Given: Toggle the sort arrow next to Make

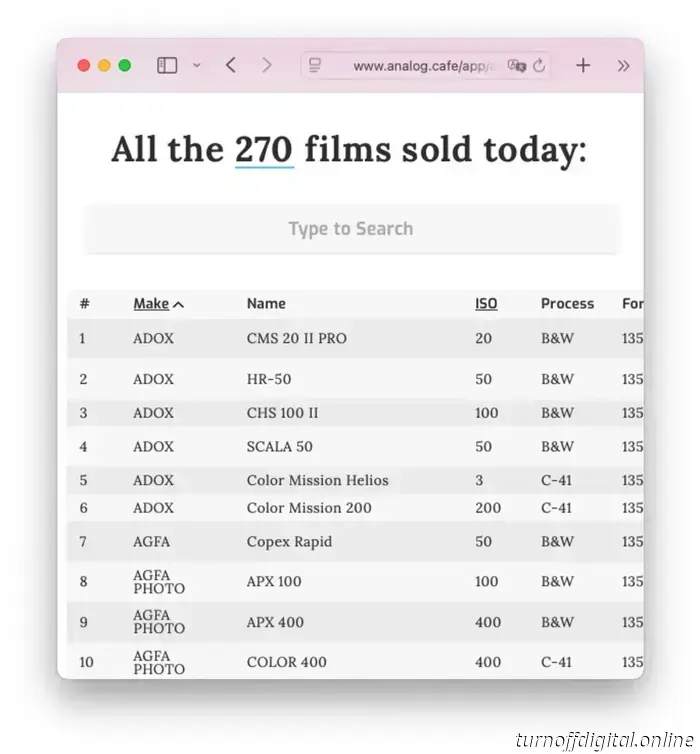Looking at the screenshot, I should pyautogui.click(x=178, y=304).
